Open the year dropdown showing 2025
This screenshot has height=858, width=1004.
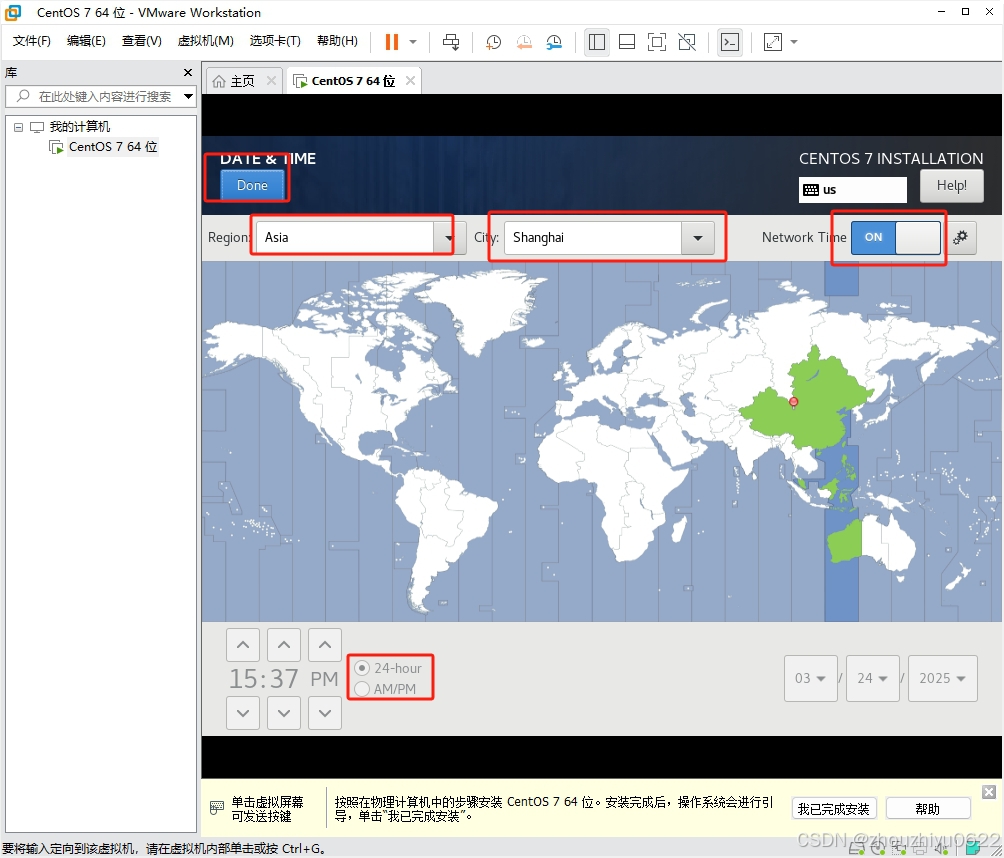(x=943, y=678)
